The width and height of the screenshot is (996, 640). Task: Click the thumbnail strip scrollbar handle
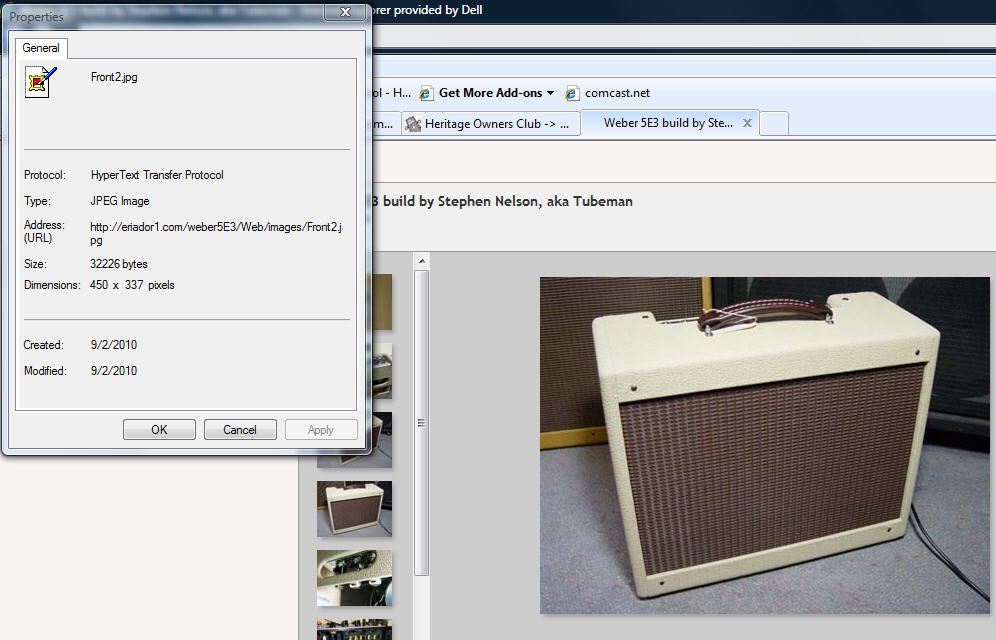click(421, 423)
